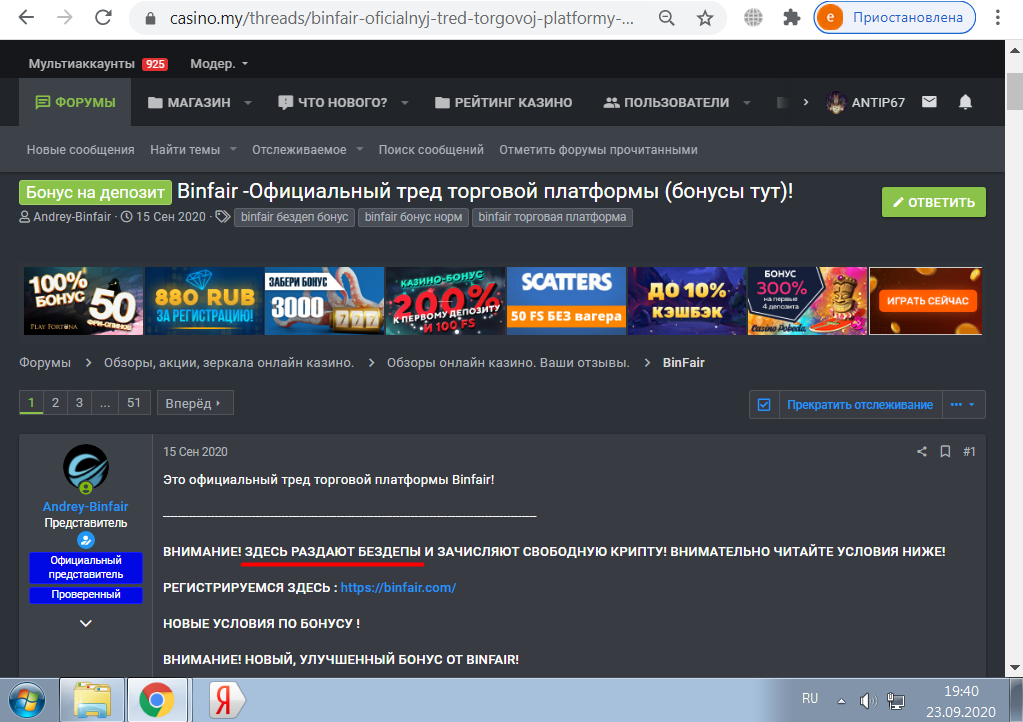Go to Новые сообщения
The width and height of the screenshot is (1023, 722).
[80, 150]
